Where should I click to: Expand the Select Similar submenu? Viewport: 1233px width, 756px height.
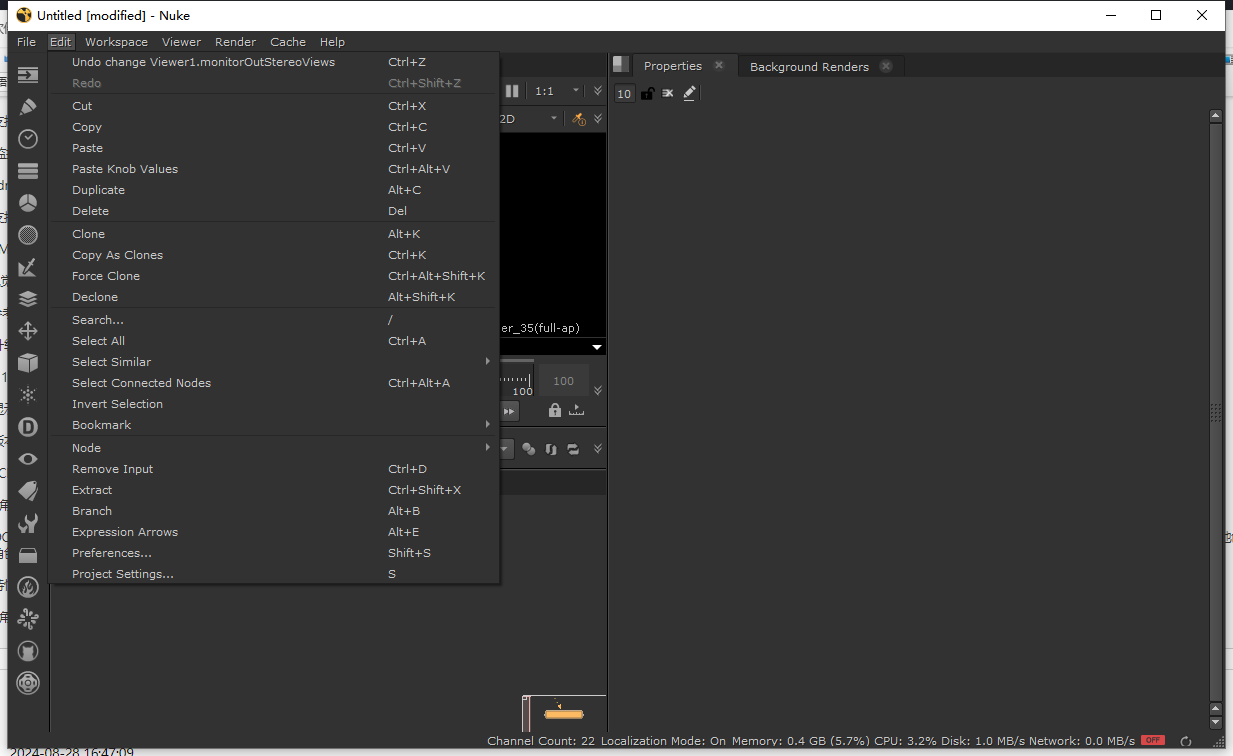tap(275, 362)
